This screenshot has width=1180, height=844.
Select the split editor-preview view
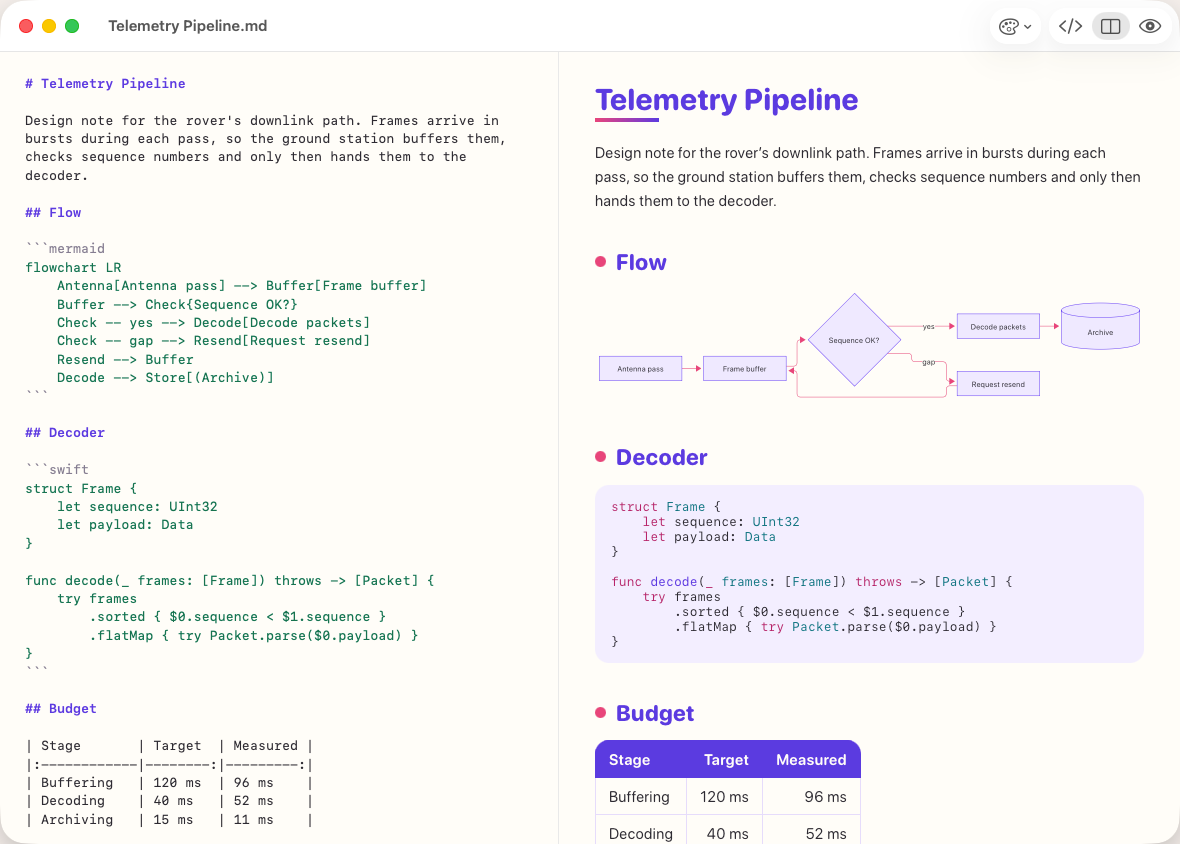coord(1110,26)
